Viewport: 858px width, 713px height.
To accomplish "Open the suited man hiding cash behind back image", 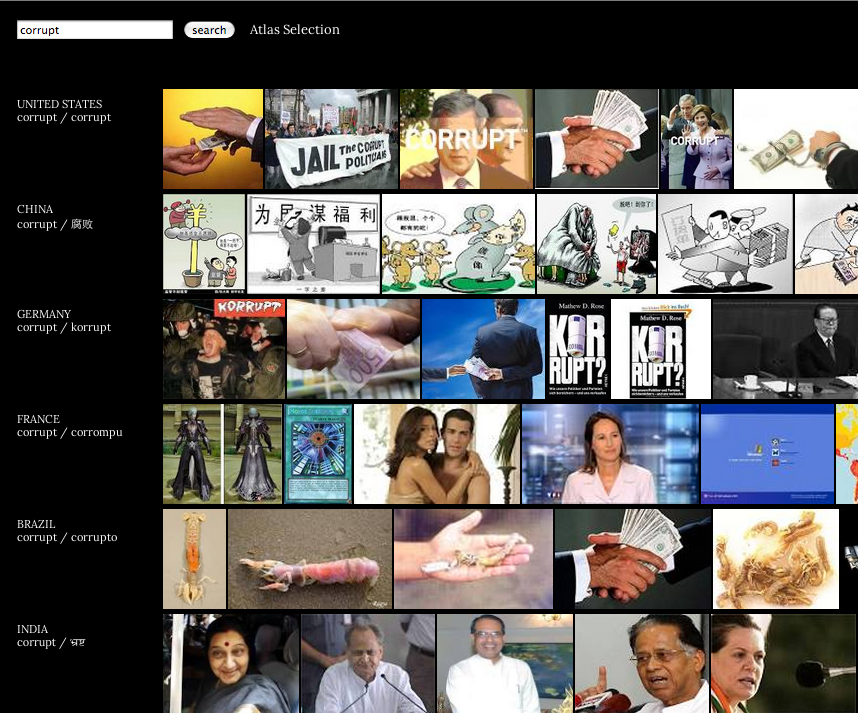I will pyautogui.click(x=483, y=349).
